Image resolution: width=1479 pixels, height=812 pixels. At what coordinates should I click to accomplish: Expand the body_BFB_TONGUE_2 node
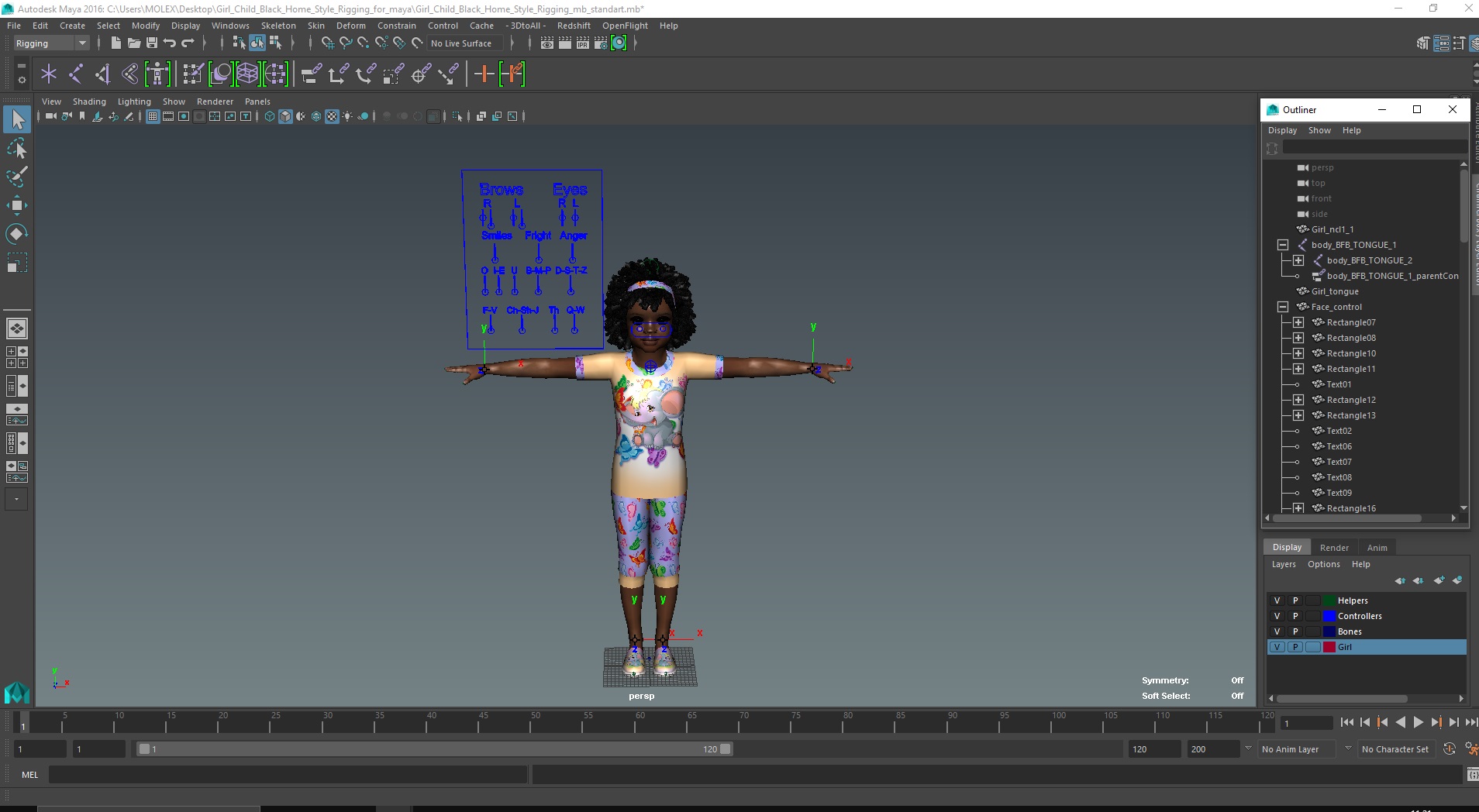(x=1298, y=260)
